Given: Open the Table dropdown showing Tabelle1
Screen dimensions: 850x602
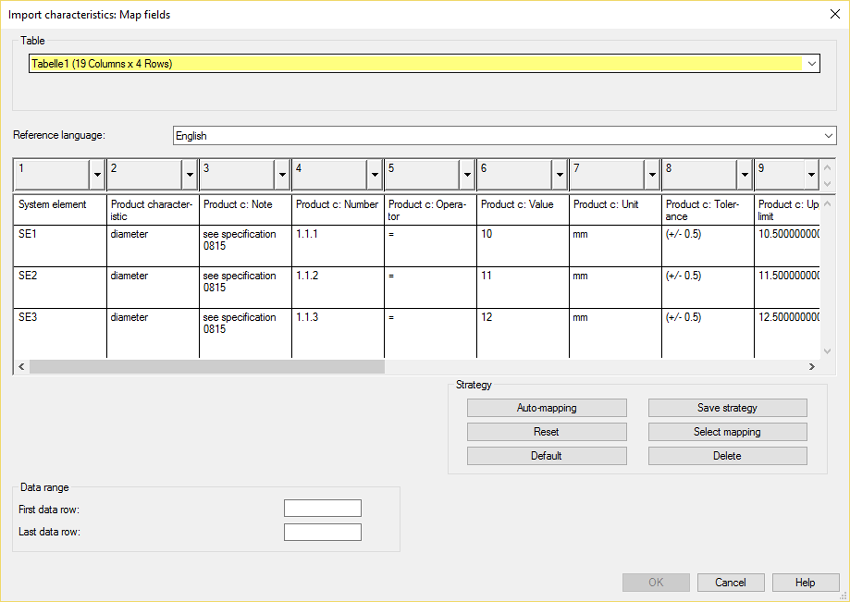Looking at the screenshot, I should (x=424, y=63).
